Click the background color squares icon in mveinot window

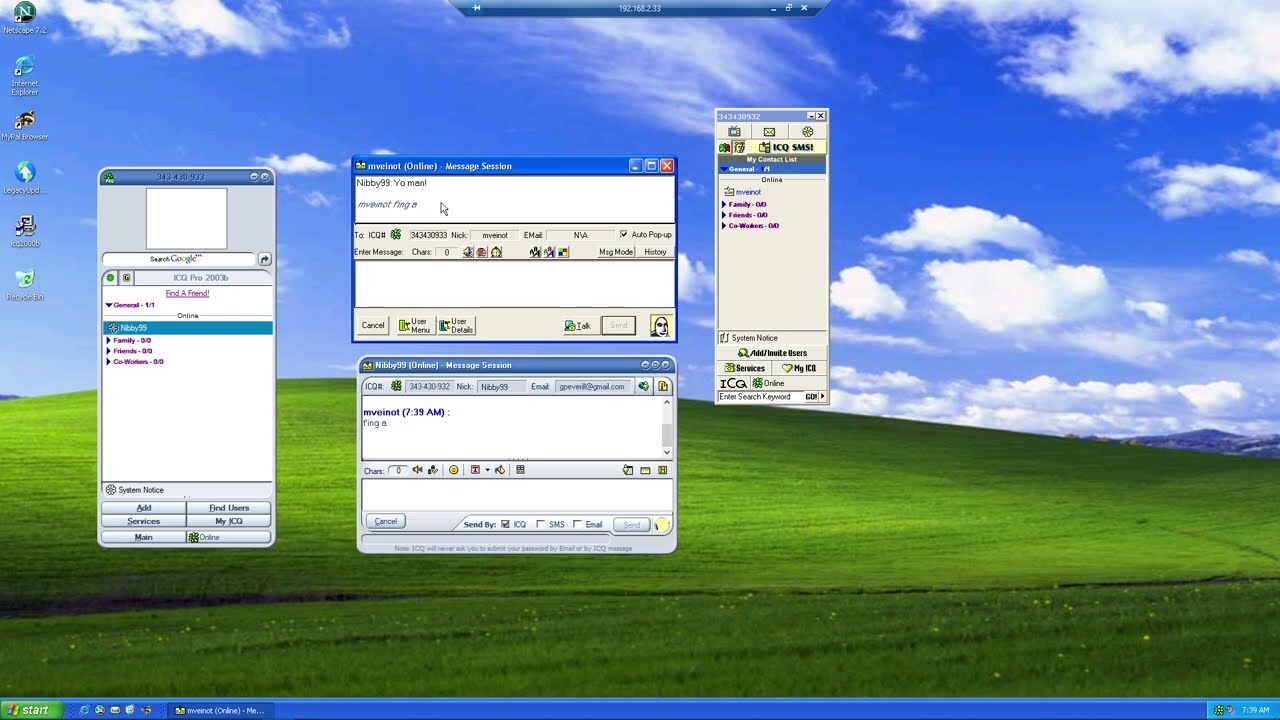[563, 252]
